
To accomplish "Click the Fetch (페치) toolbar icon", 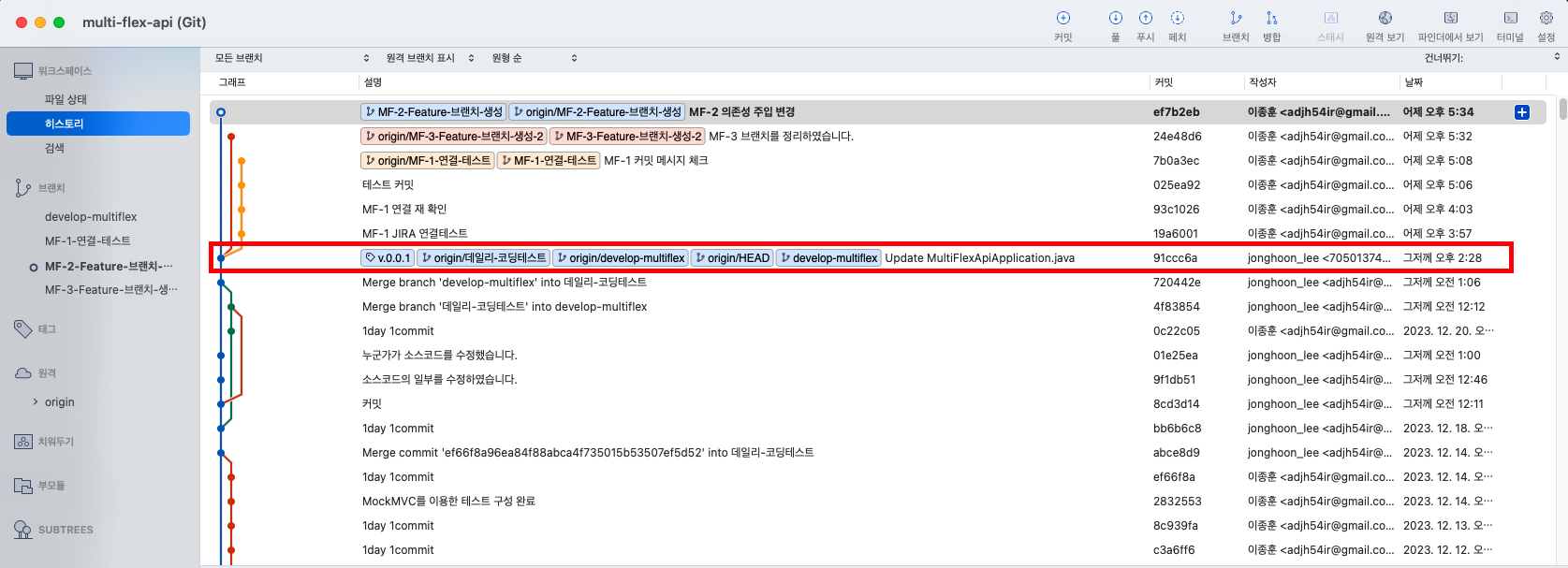I will tap(1178, 18).
